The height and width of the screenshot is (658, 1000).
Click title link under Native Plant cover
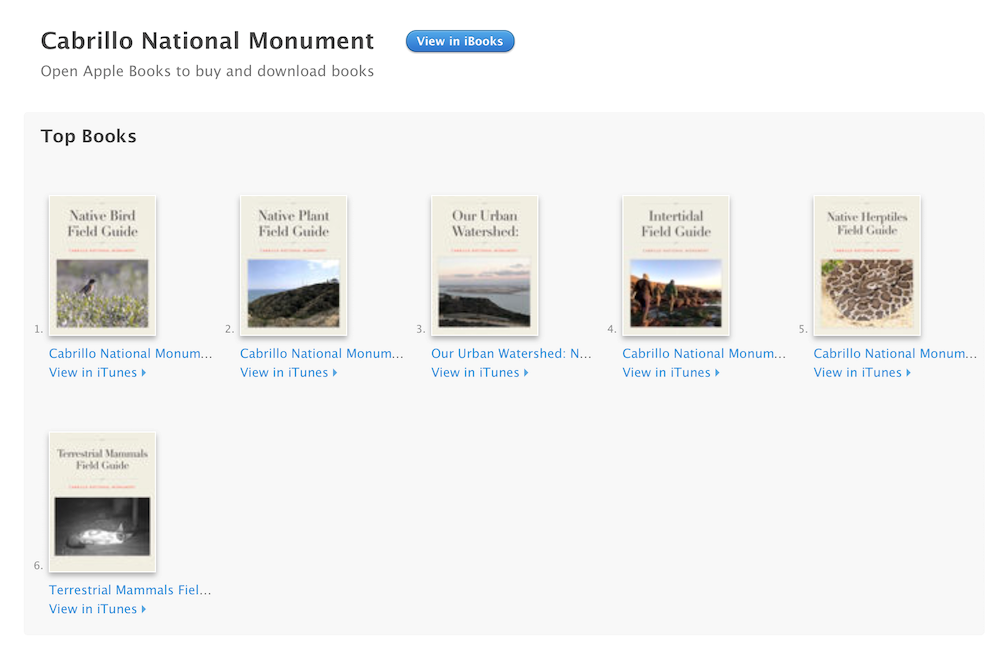pyautogui.click(x=321, y=353)
